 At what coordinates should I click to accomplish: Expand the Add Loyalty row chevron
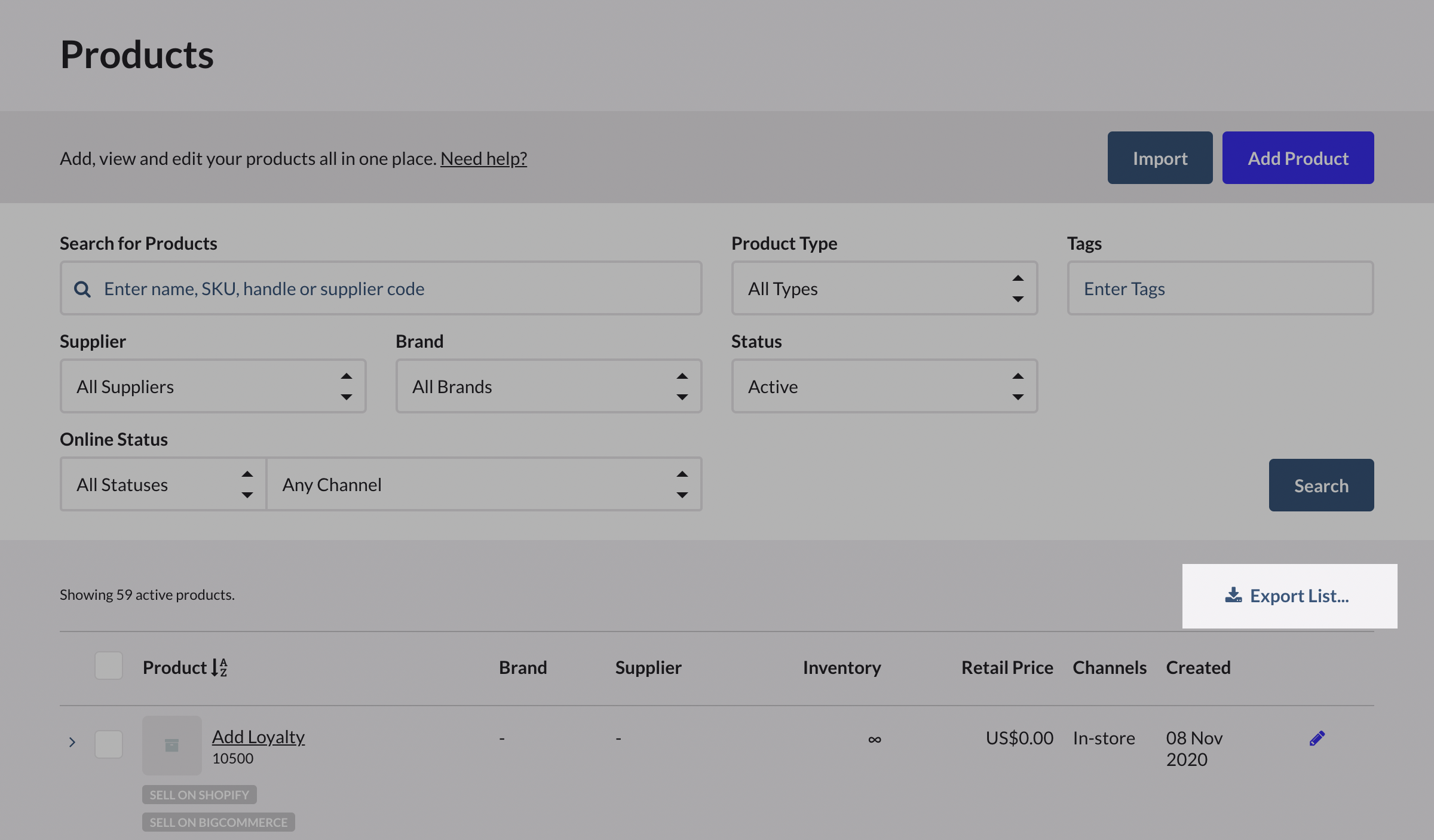[72, 742]
